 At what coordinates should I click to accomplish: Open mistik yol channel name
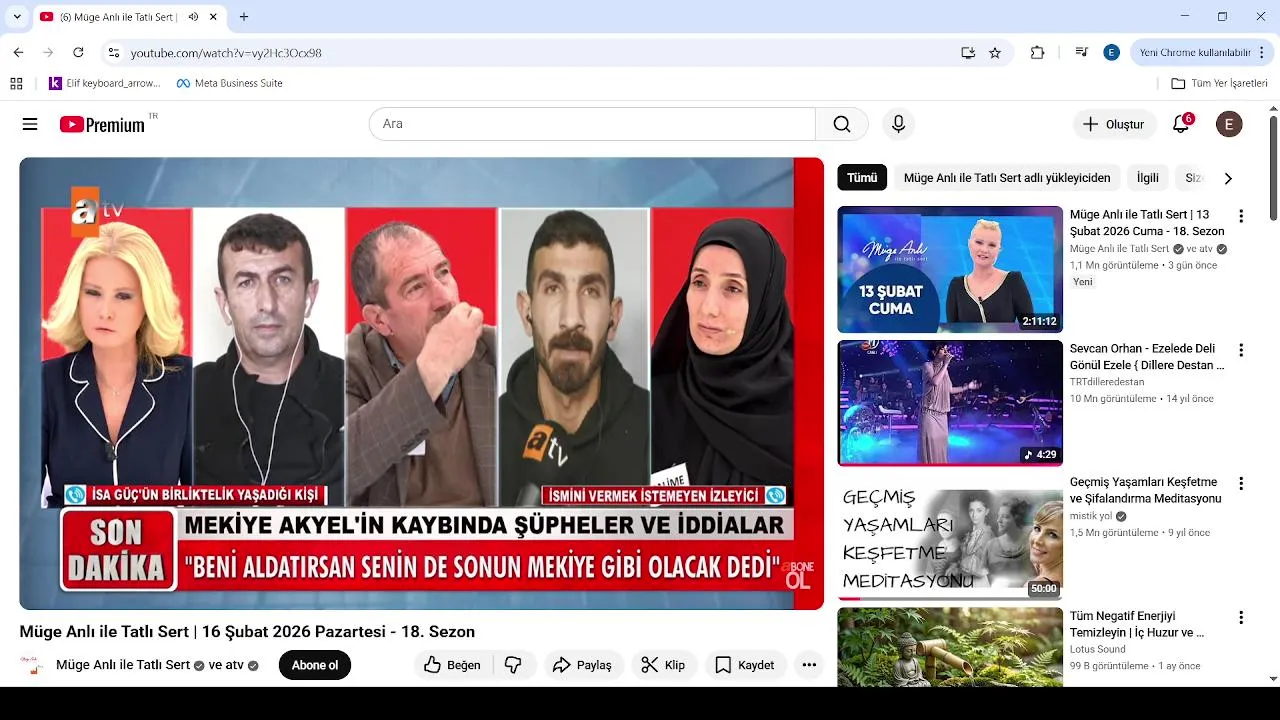coord(1091,516)
